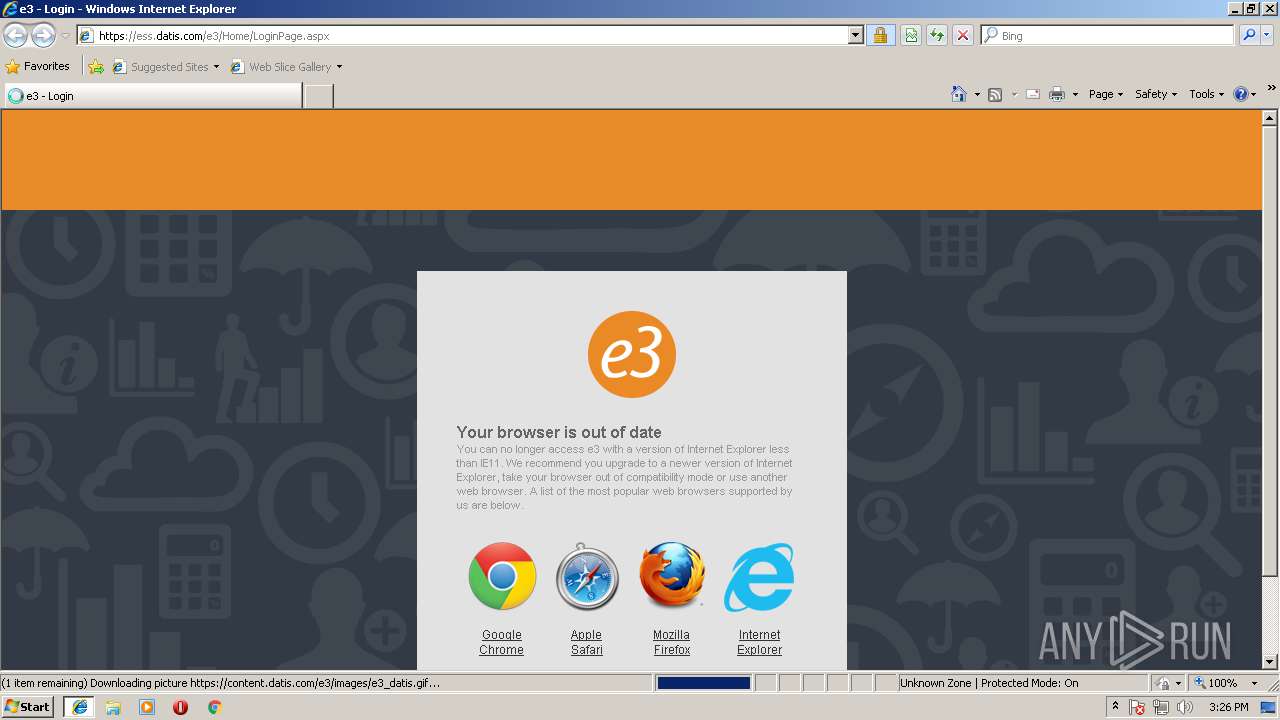Click the page loading progress bar
The width and height of the screenshot is (1280, 720).
(x=703, y=683)
